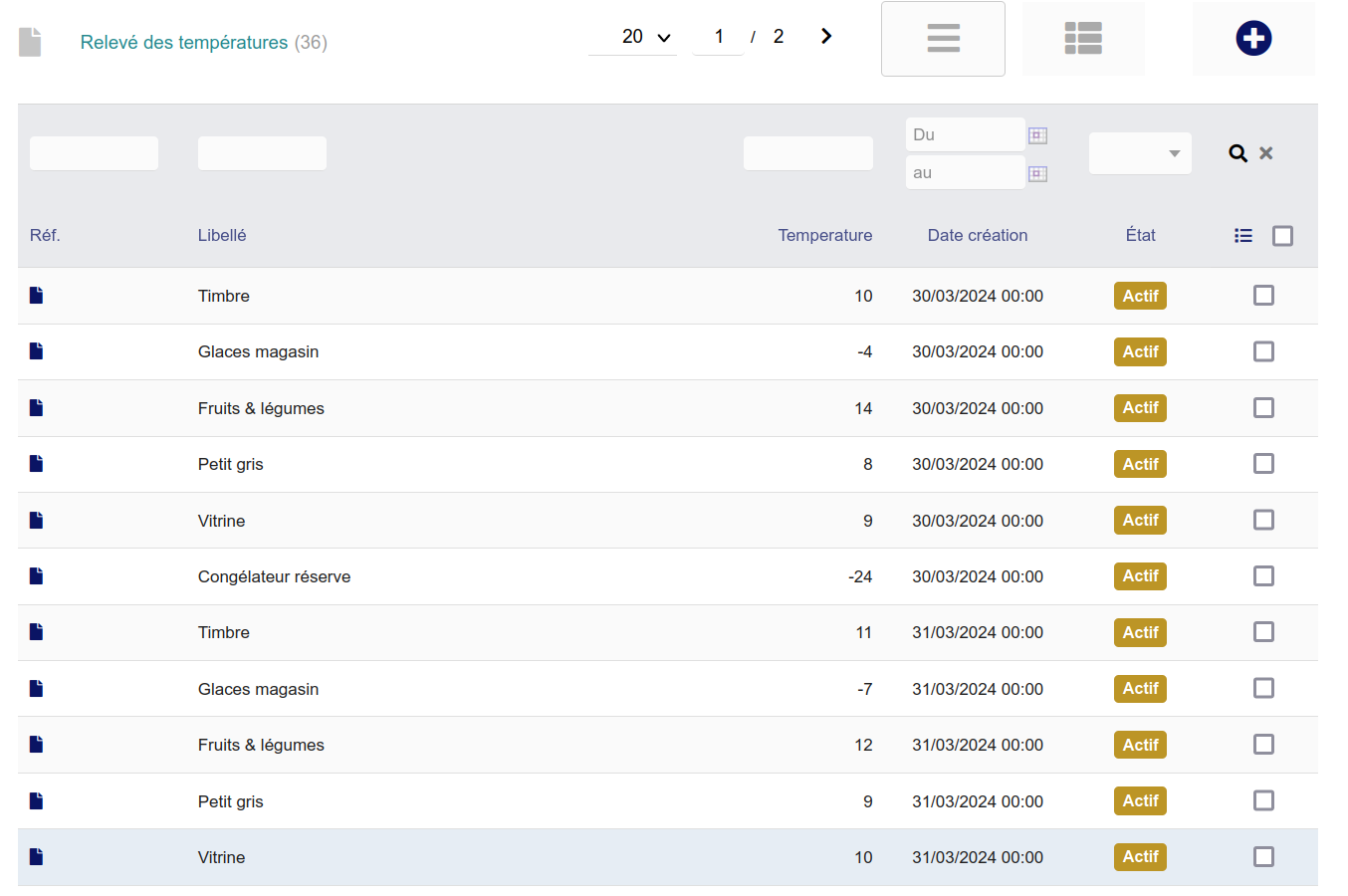Click Actif badge on Congélateur réserve row

tap(1140, 575)
